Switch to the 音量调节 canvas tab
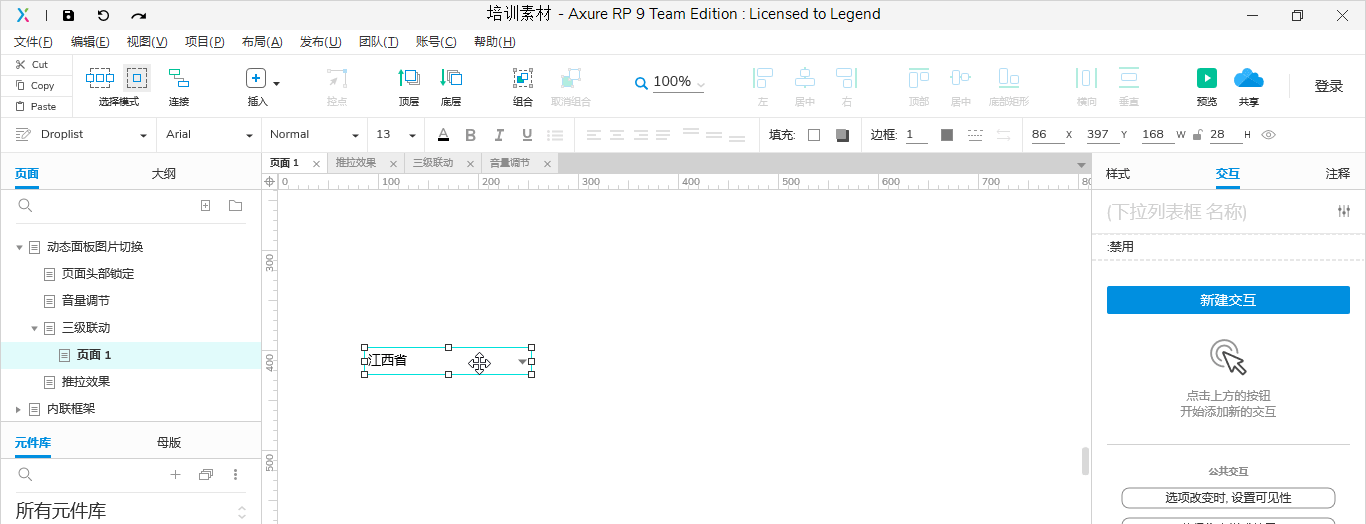 [x=510, y=163]
